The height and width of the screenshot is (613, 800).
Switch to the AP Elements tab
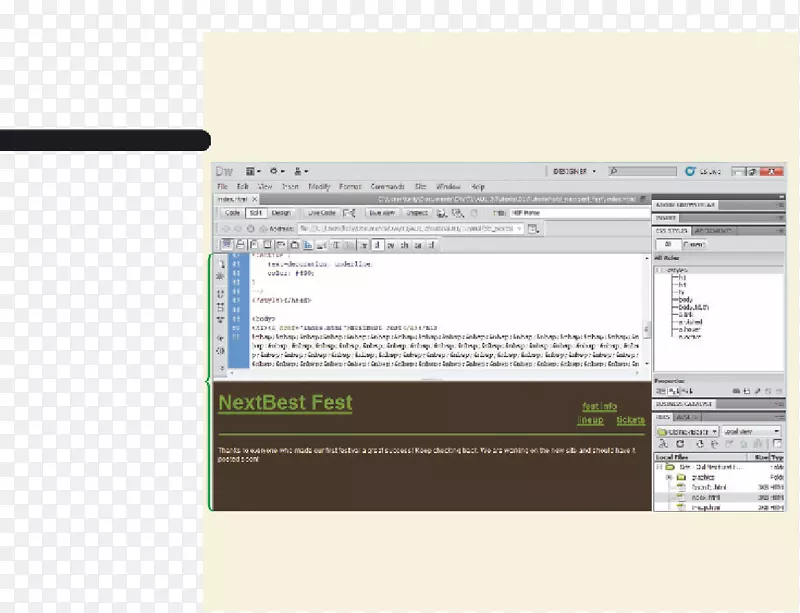click(712, 230)
